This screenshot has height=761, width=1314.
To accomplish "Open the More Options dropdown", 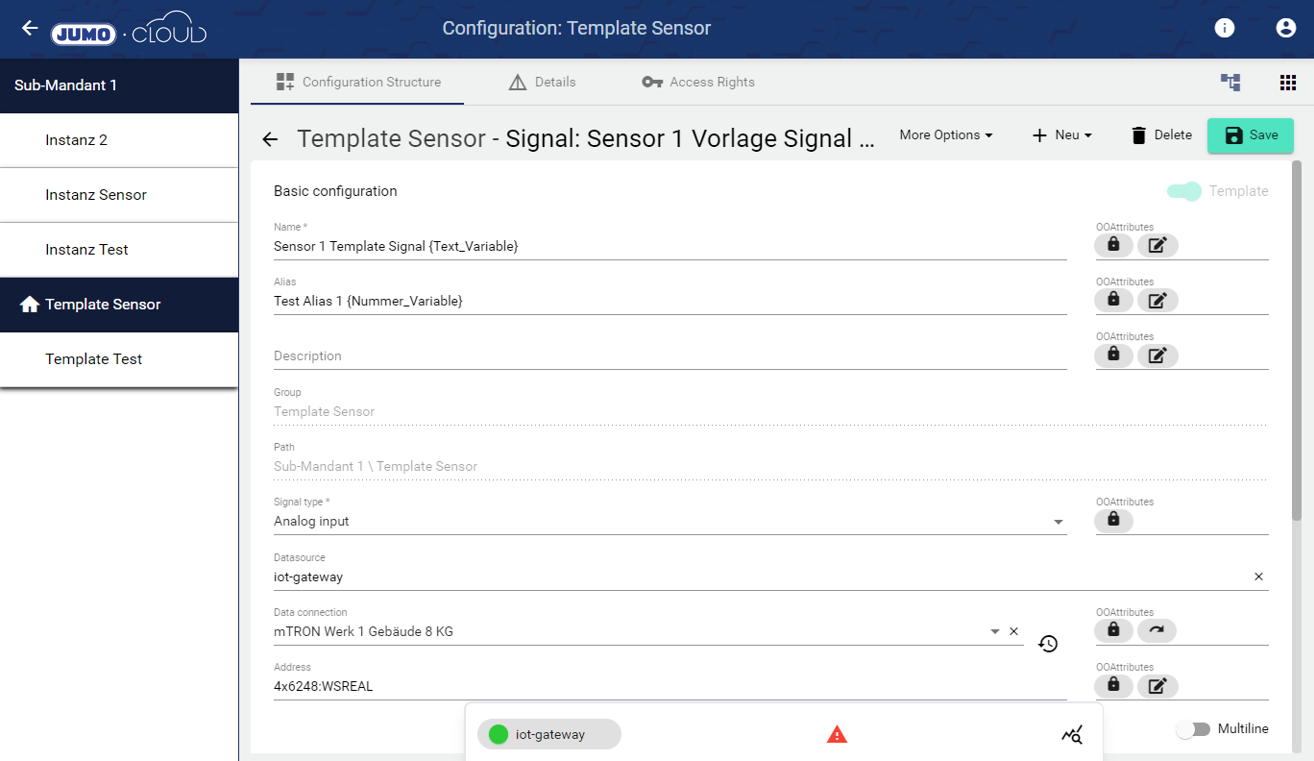I will tap(945, 135).
